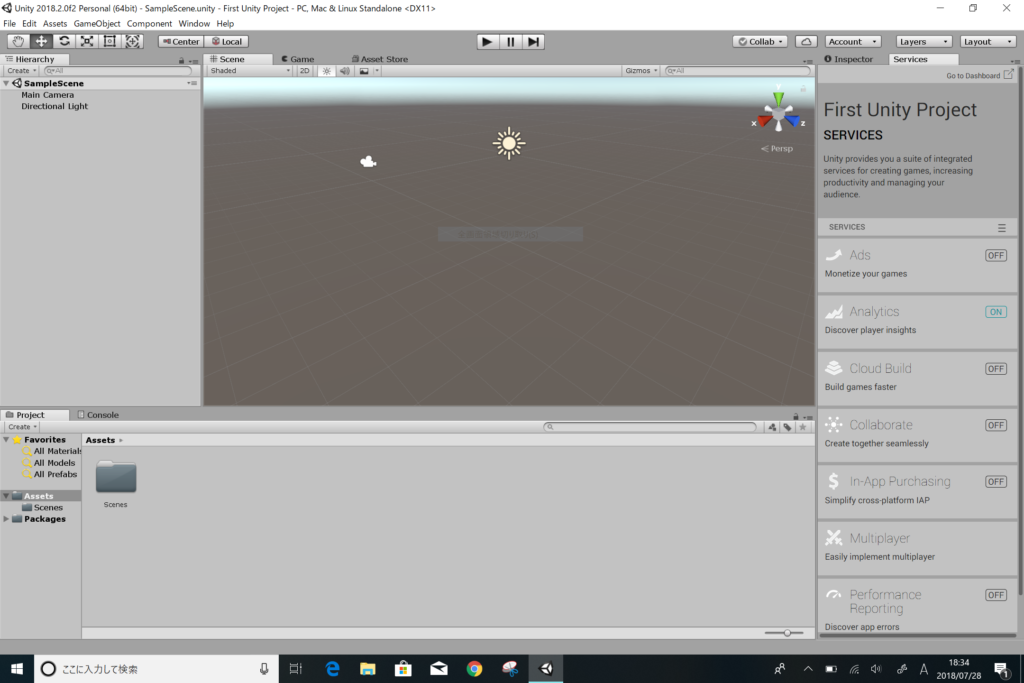Select the Rotate tool
The image size is (1024, 683).
click(64, 41)
